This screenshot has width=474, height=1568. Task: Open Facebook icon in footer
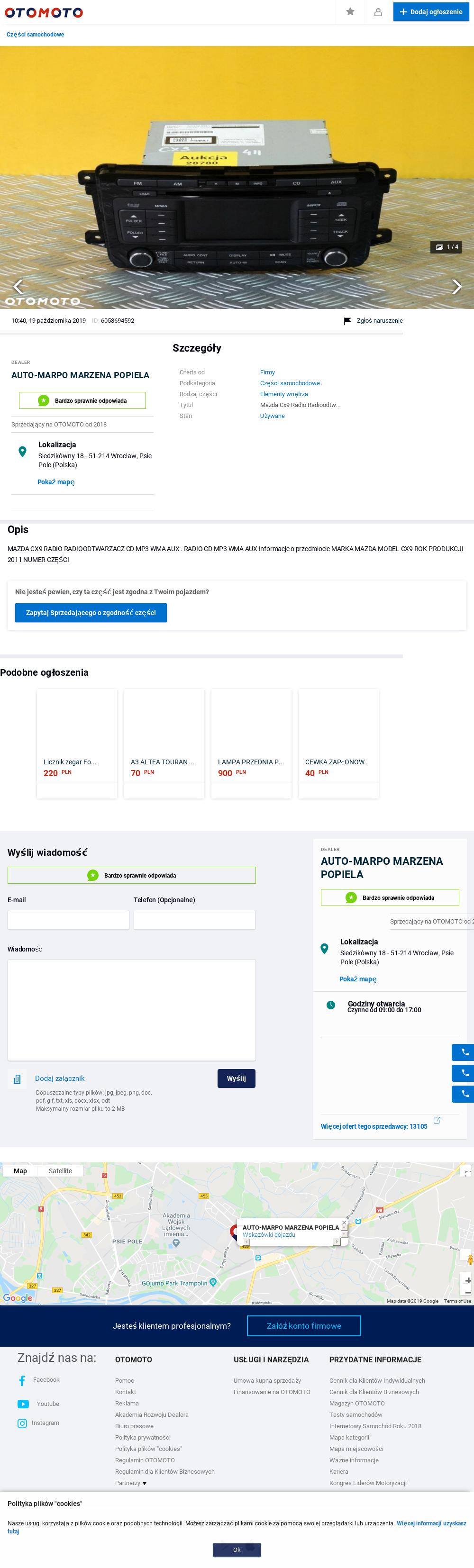22,1380
